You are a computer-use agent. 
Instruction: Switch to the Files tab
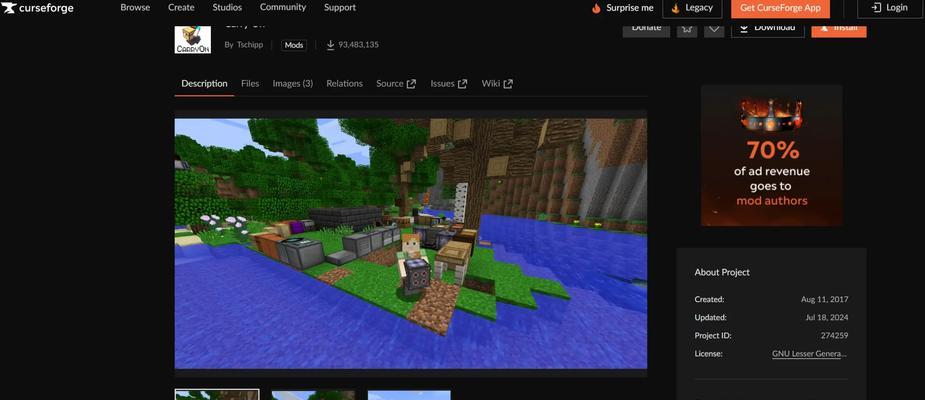[x=250, y=84]
